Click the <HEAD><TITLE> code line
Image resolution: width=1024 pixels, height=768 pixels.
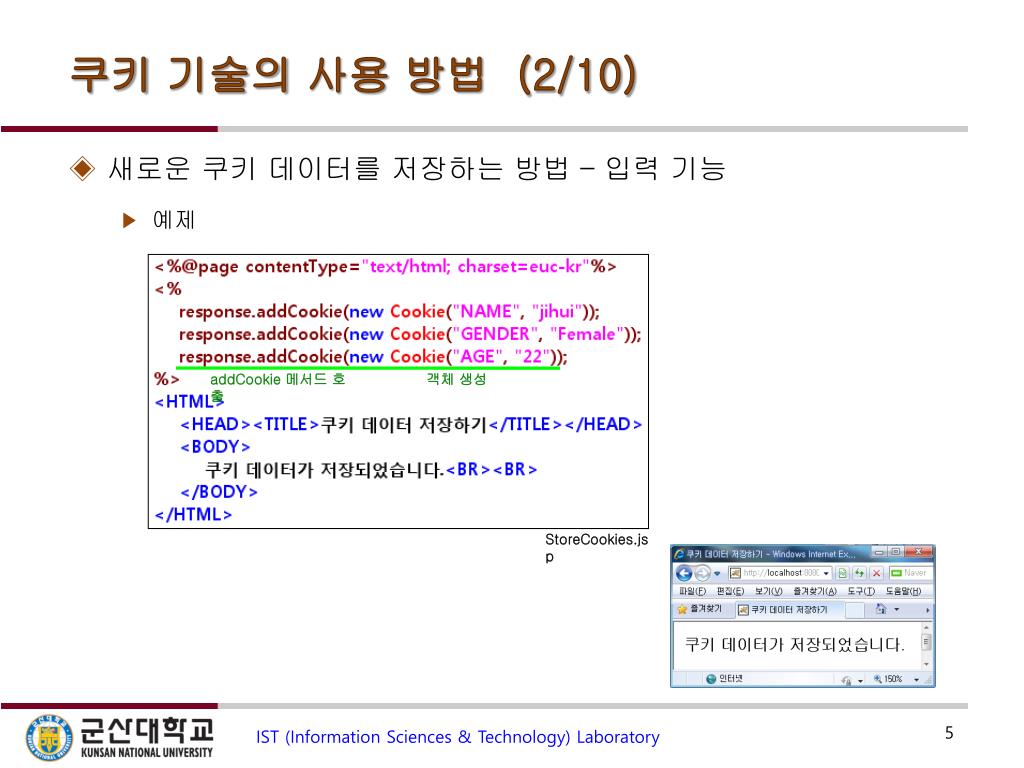click(x=411, y=424)
